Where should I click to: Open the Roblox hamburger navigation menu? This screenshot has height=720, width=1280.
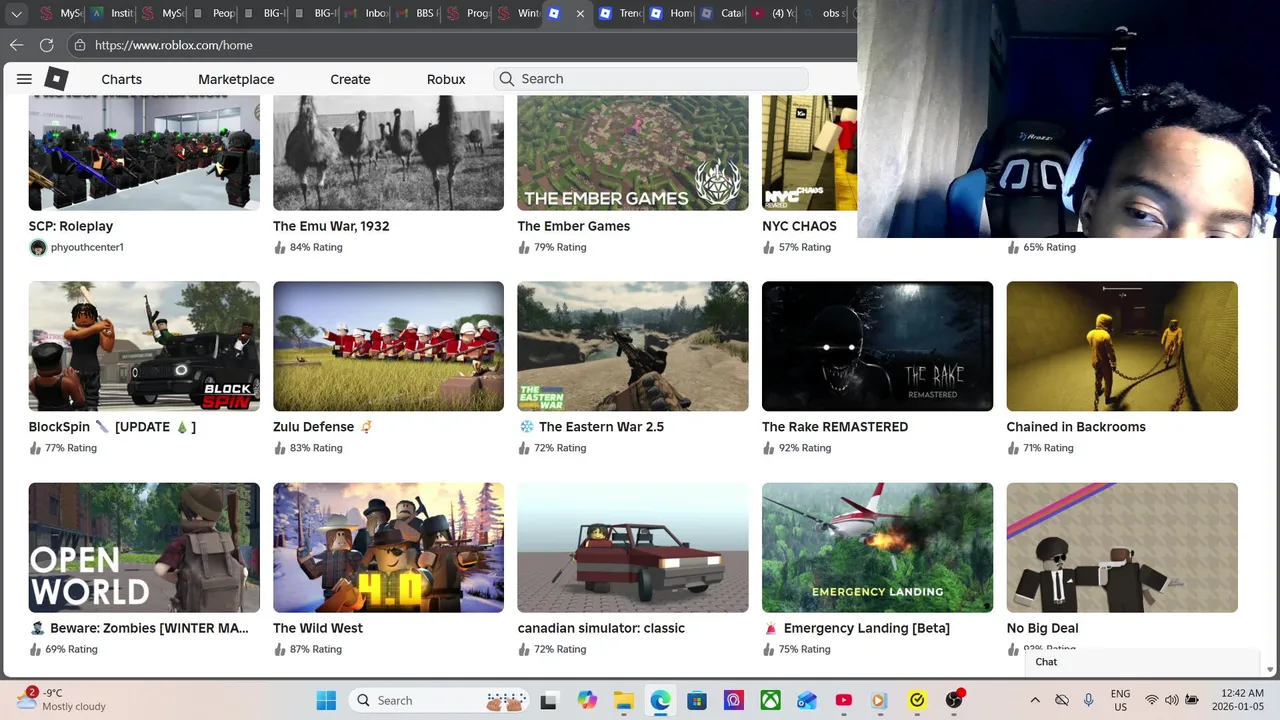point(24,79)
